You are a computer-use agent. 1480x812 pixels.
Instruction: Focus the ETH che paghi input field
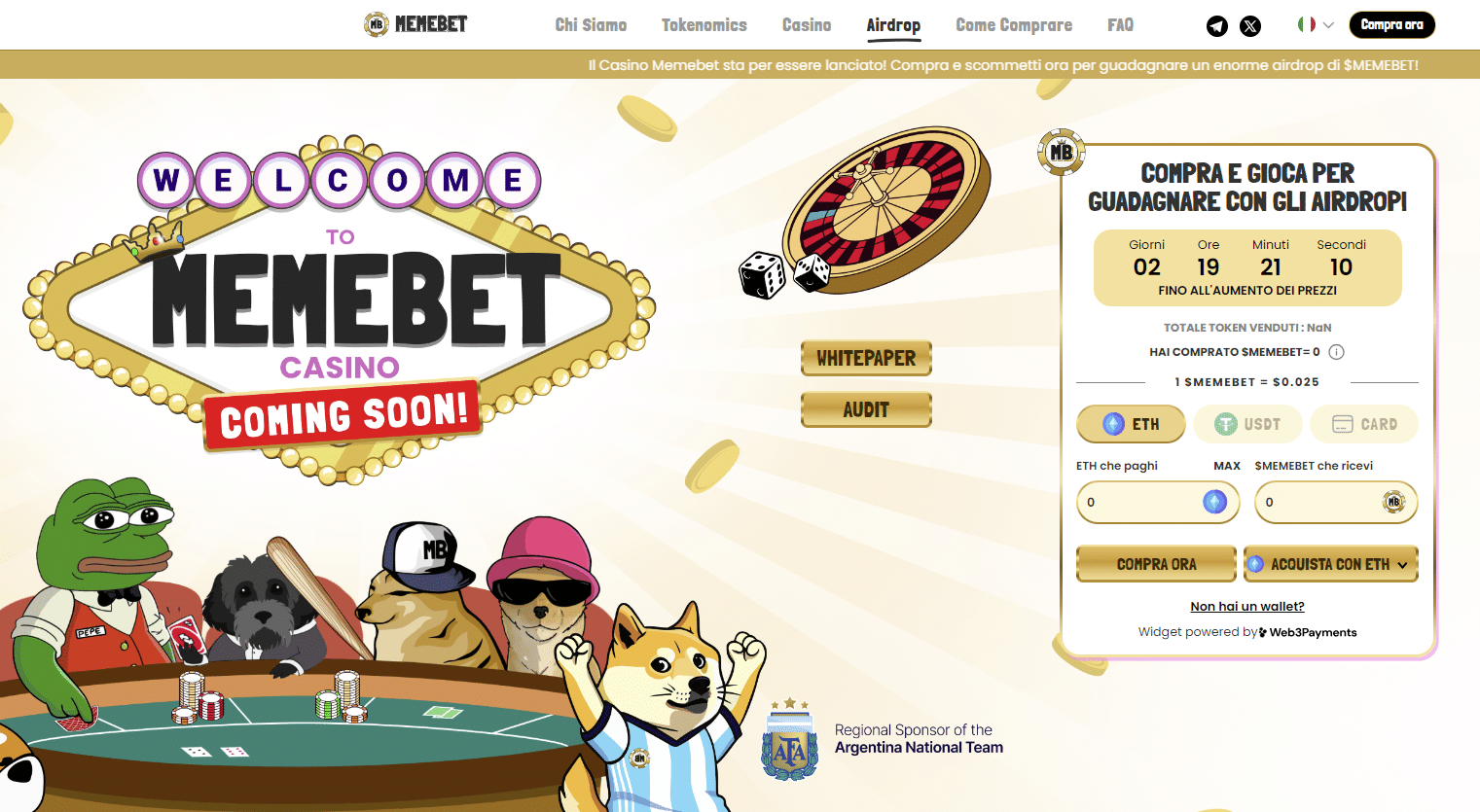coord(1158,502)
